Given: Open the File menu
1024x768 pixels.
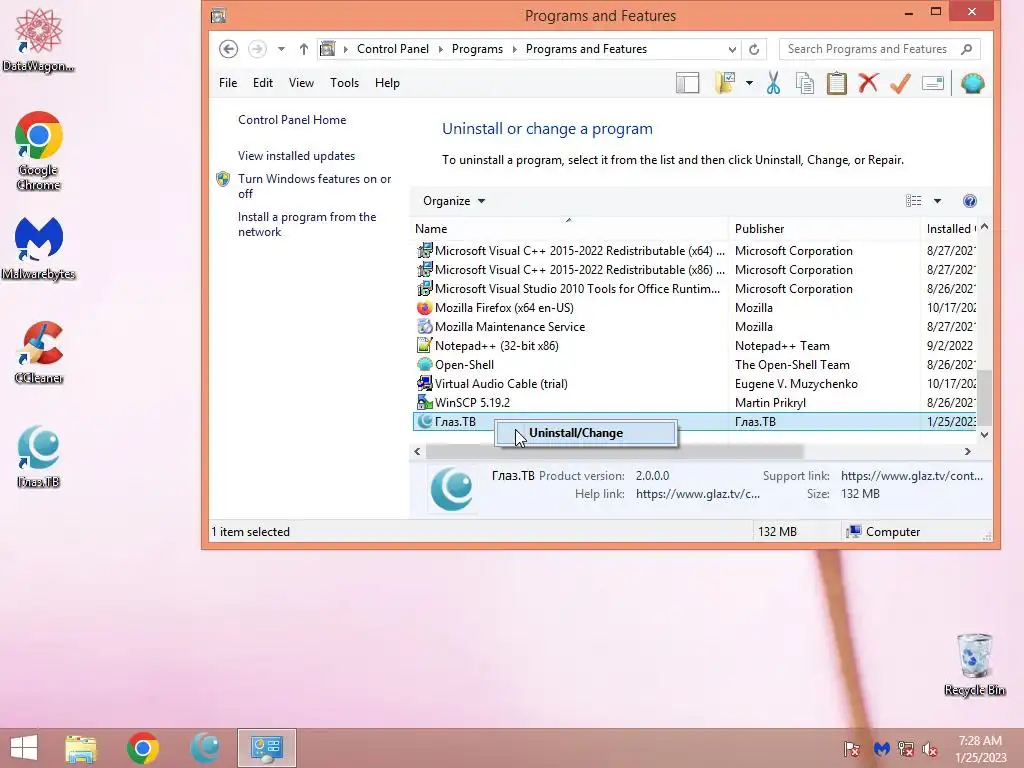Looking at the screenshot, I should (228, 83).
